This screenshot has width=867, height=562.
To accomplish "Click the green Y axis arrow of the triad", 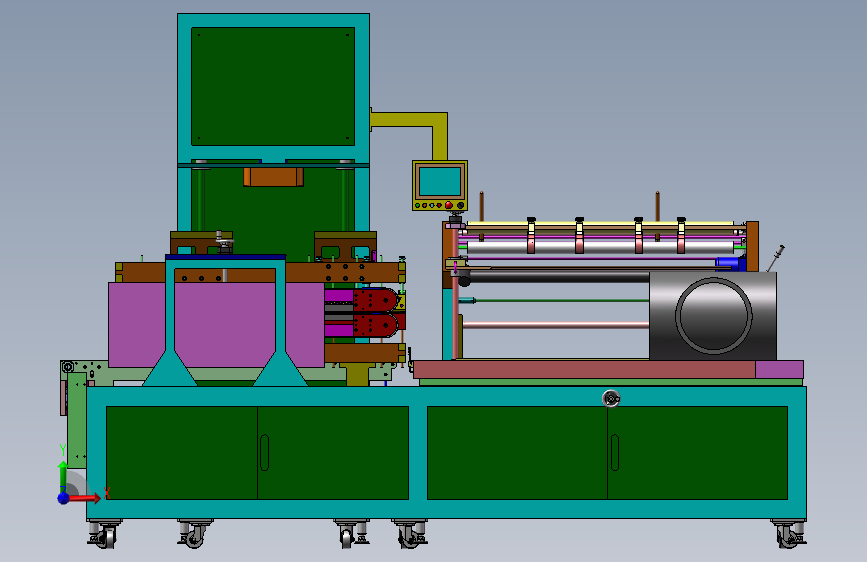I will [63, 475].
